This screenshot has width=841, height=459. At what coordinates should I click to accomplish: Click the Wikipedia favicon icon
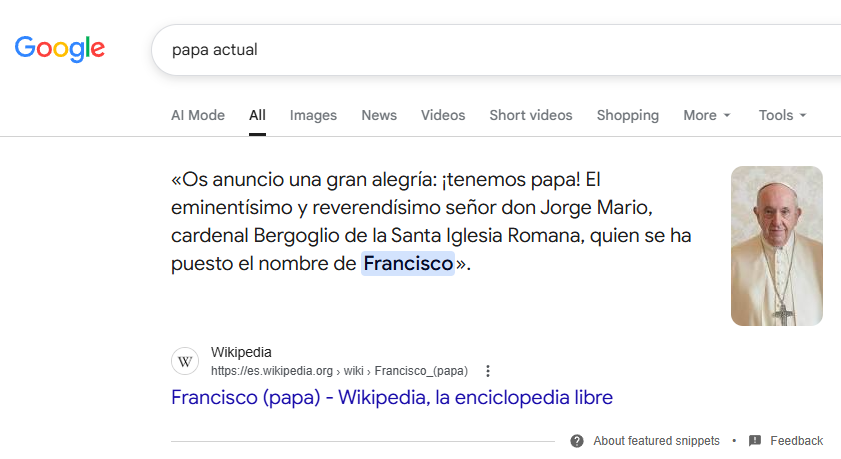[x=185, y=361]
